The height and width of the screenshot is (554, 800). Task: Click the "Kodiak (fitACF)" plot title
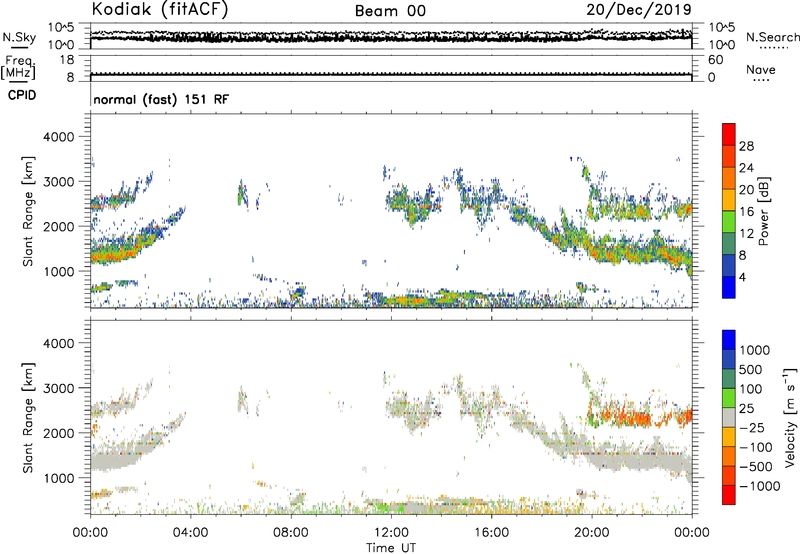[160, 9]
